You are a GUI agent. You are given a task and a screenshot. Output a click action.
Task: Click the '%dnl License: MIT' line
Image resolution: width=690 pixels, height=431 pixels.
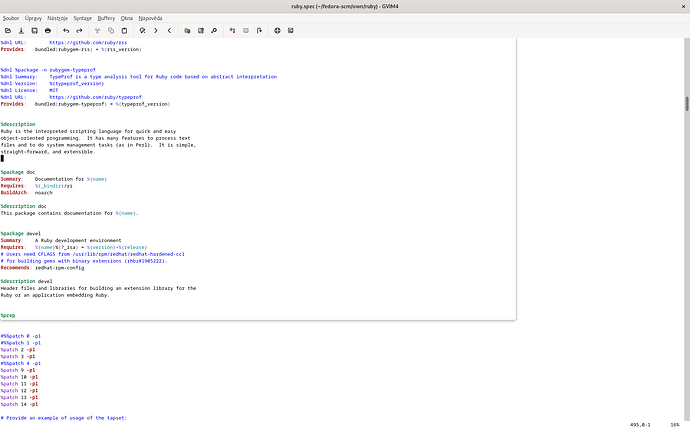tap(29, 90)
